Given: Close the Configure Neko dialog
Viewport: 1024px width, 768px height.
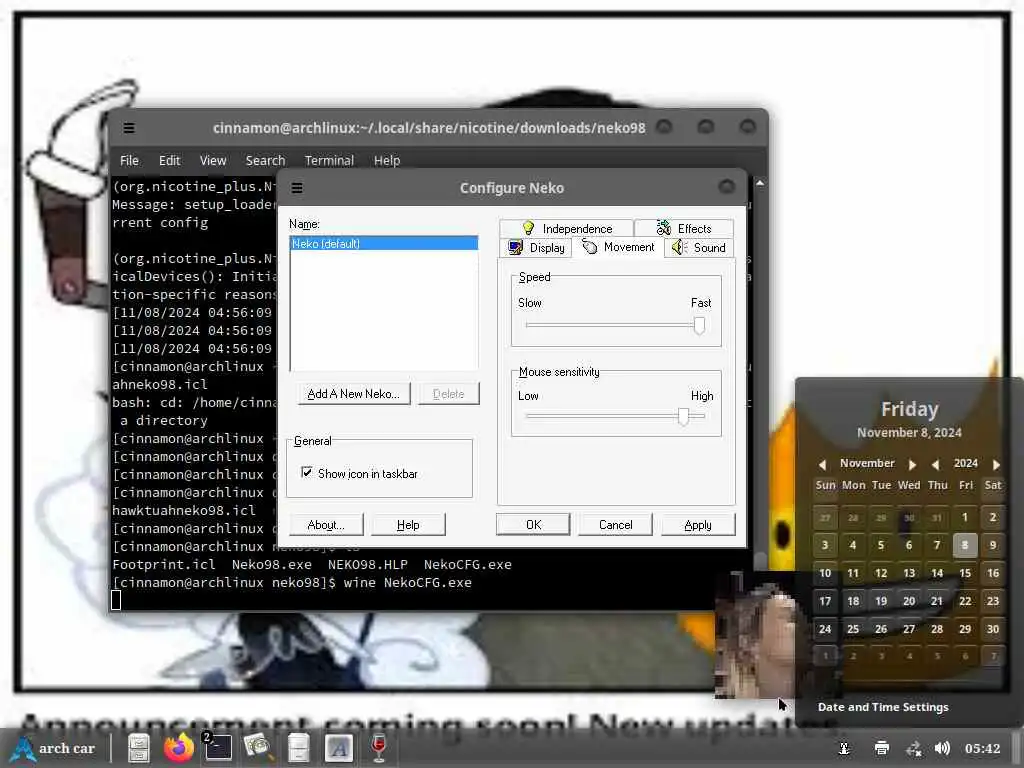Looking at the screenshot, I should 727,187.
